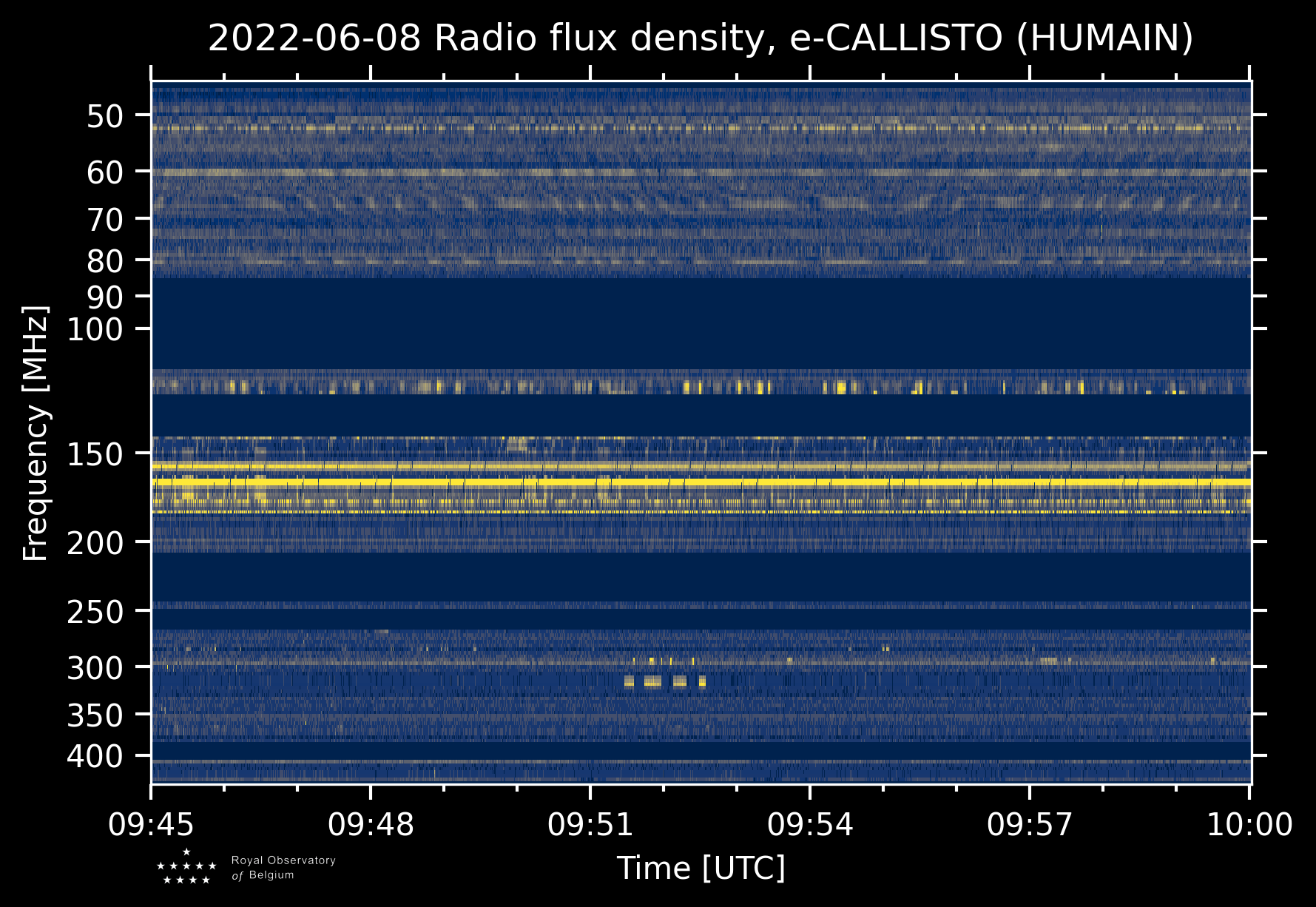Screen dimensions: 1316x907
Task: Click the yellow dashed burst near 320 MHz
Action: (x=665, y=681)
